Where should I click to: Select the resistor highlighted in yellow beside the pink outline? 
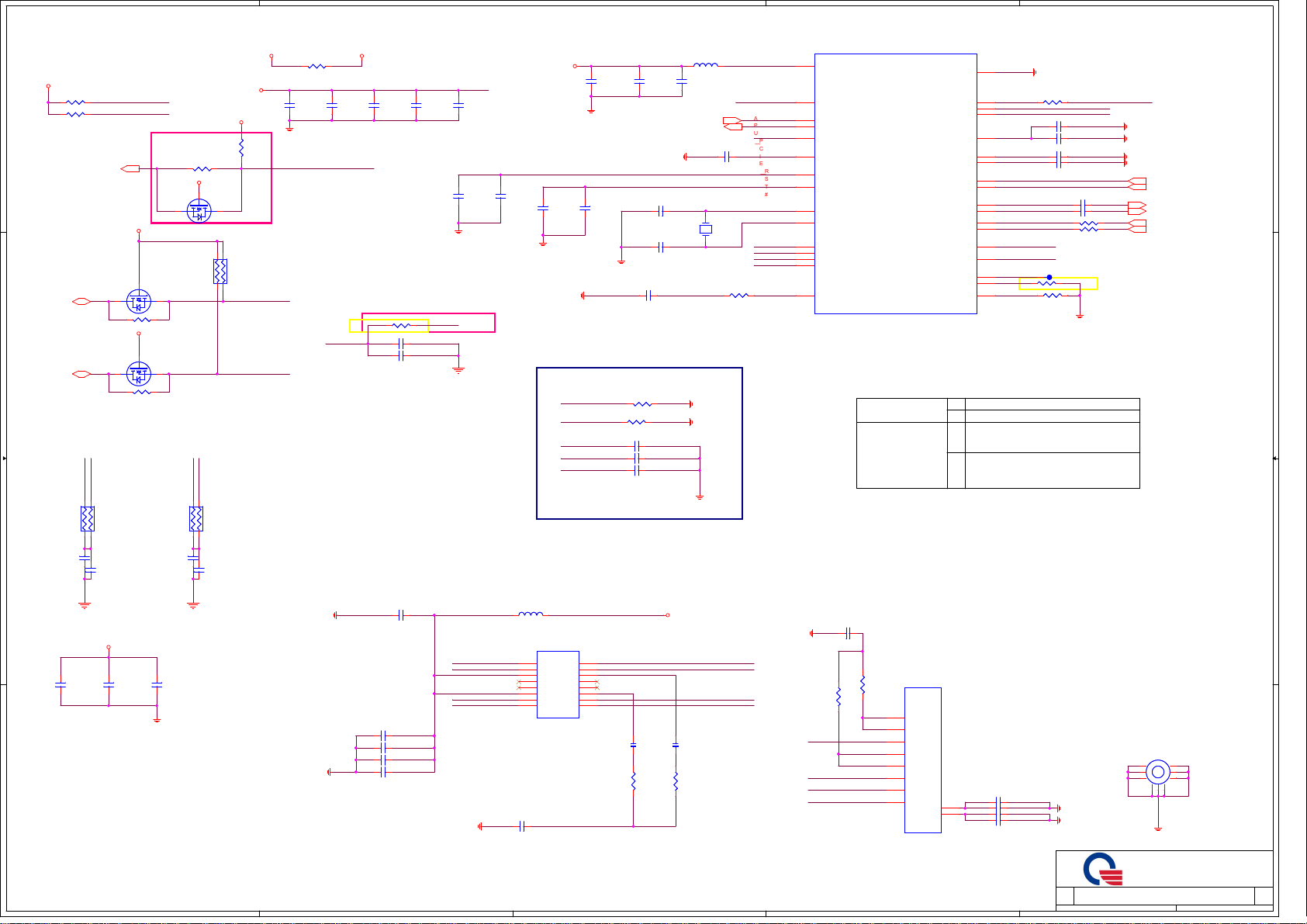point(401,326)
